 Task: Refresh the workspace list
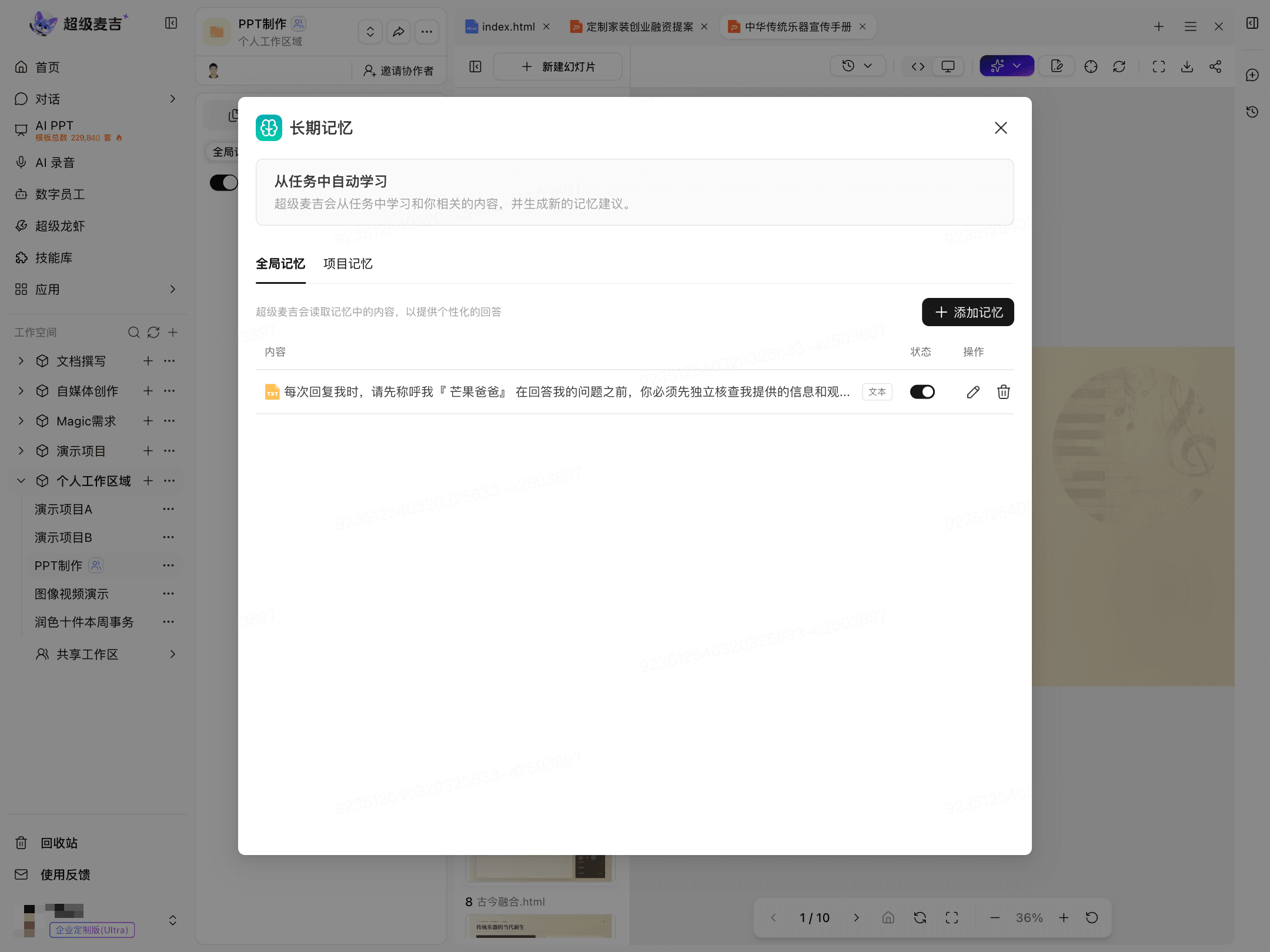coord(153,333)
